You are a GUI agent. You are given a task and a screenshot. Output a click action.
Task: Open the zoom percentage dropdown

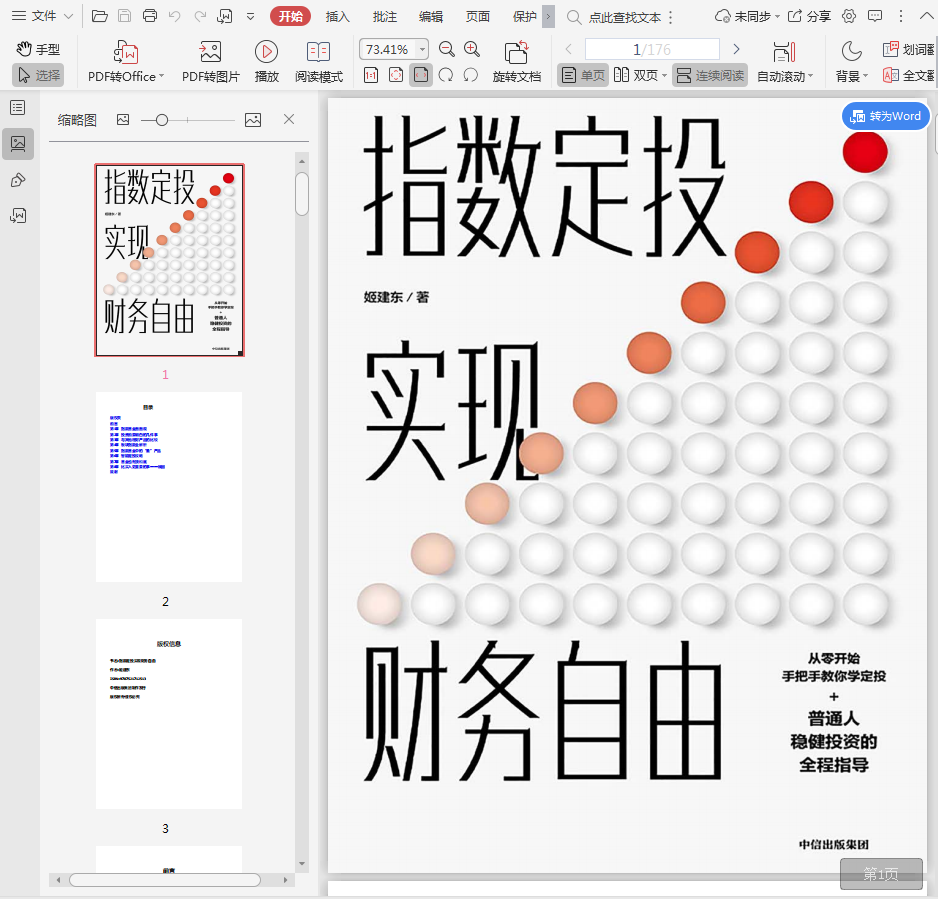click(422, 49)
